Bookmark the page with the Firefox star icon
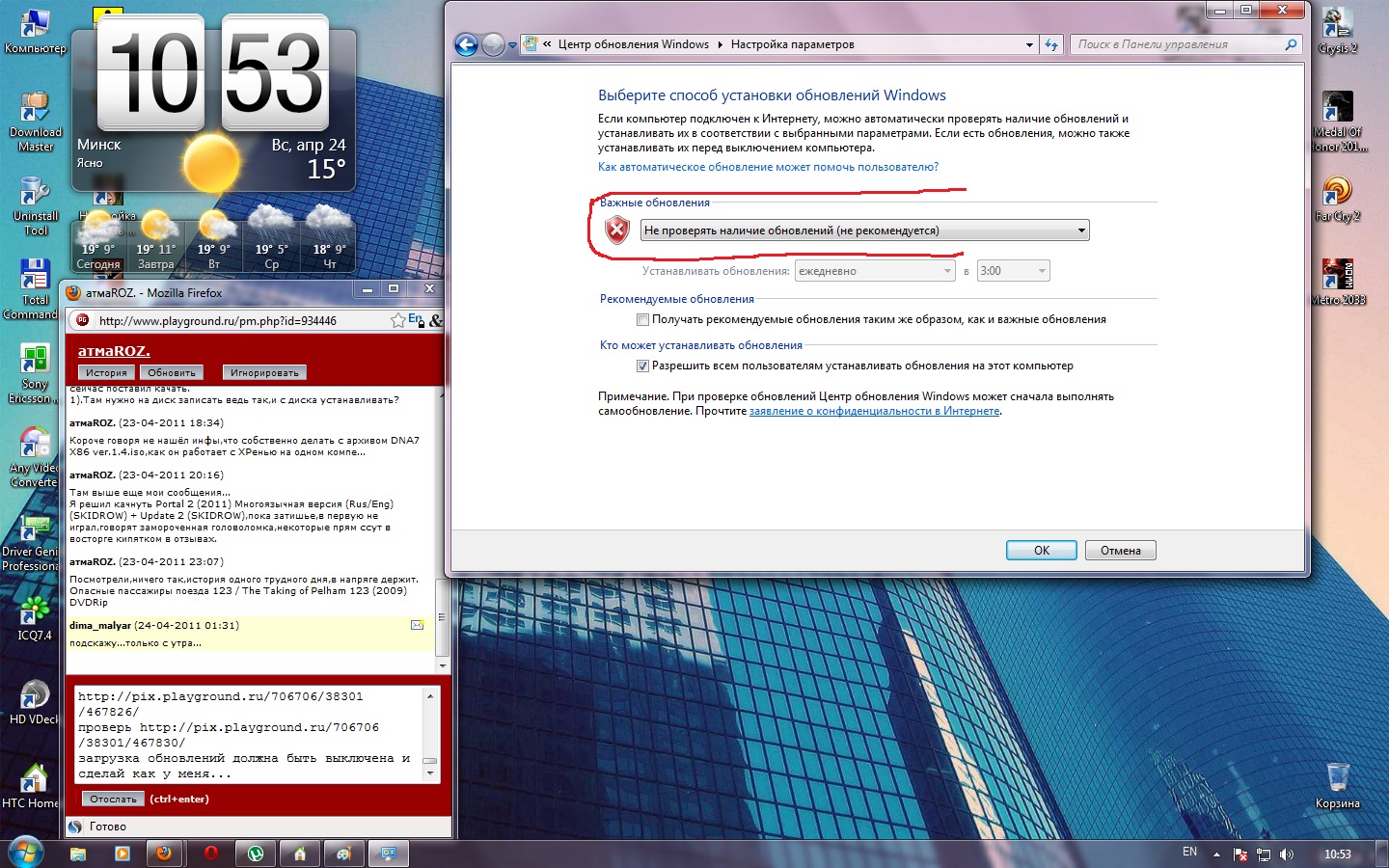The image size is (1389, 868). pos(397,320)
